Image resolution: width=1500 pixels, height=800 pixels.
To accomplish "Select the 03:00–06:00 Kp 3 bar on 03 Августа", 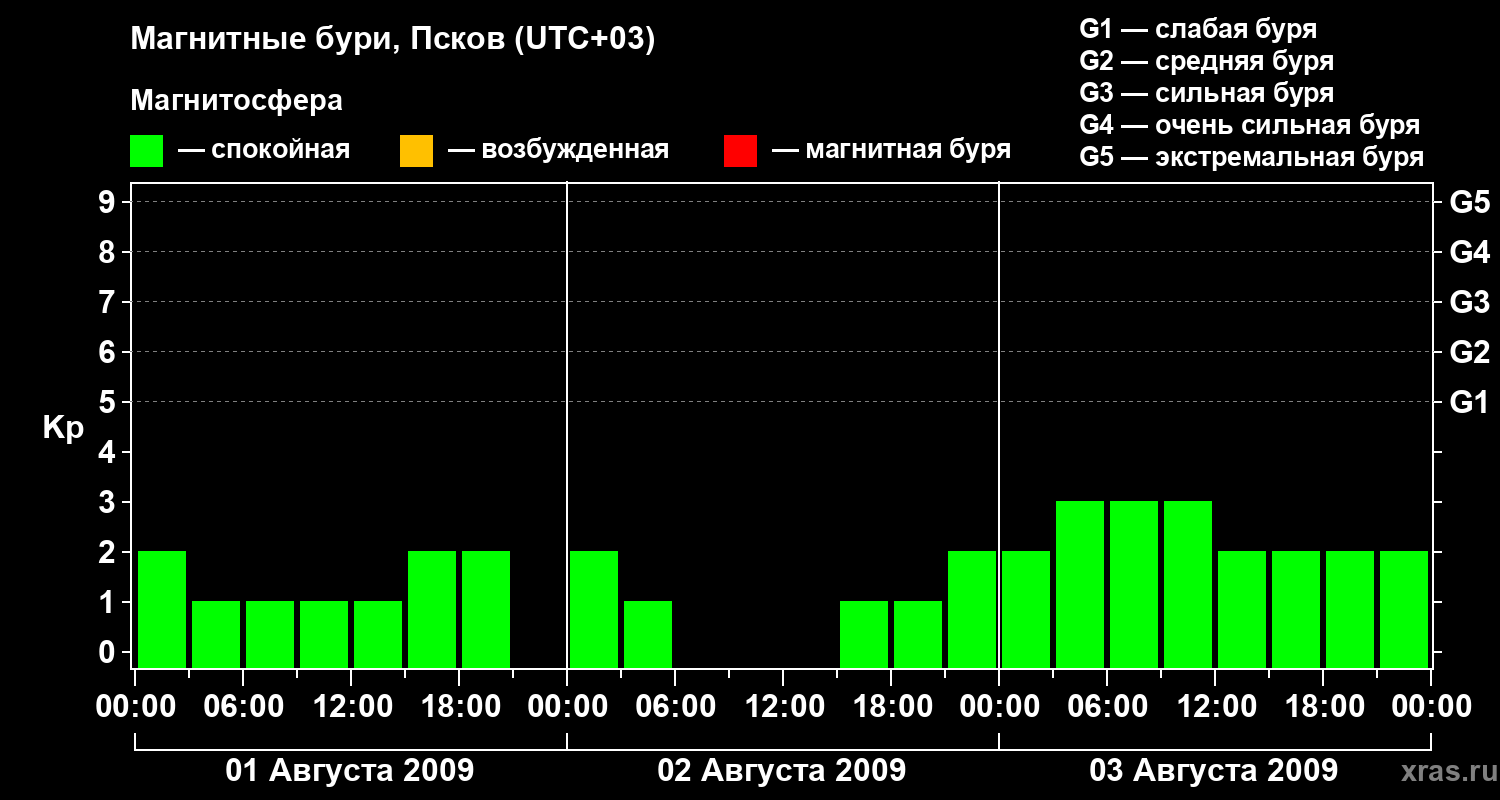I will point(1080,584).
